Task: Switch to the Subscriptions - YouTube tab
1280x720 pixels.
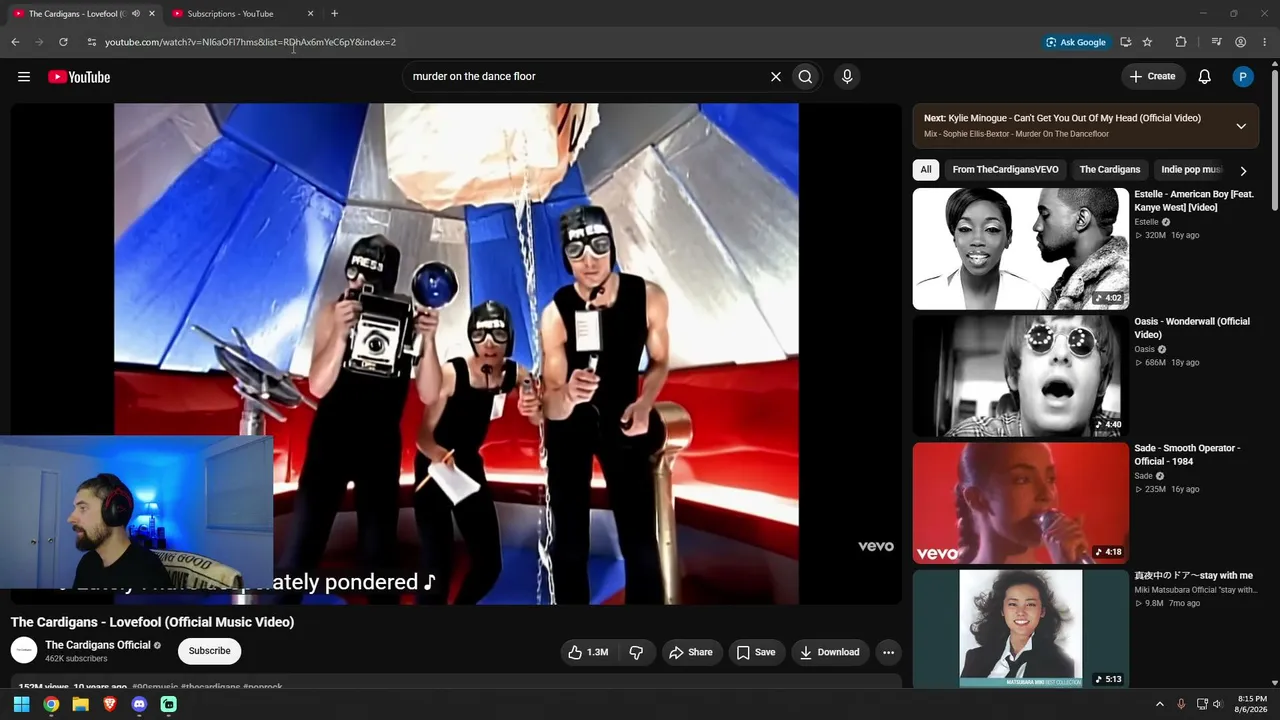Action: 230,14
